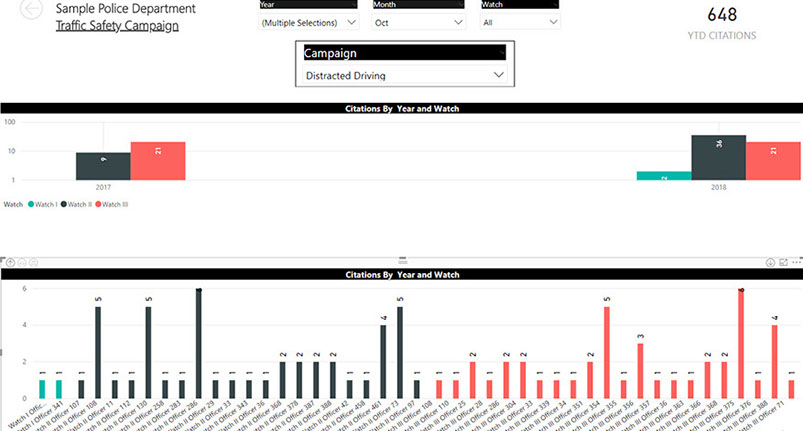Click the back arrow button

tap(33, 13)
